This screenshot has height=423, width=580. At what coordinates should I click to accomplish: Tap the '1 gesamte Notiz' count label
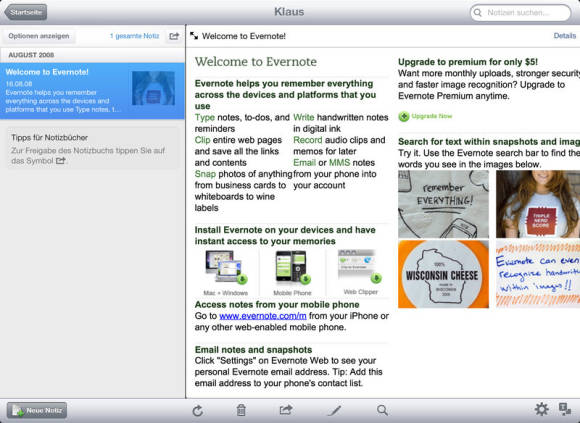[x=135, y=36]
